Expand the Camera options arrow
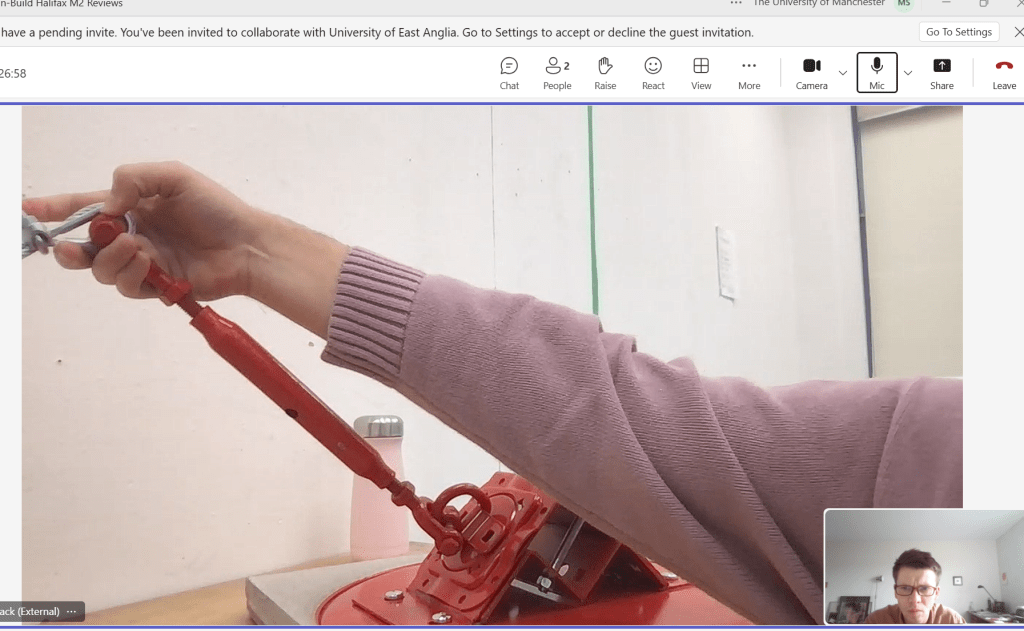Image resolution: width=1024 pixels, height=631 pixels. [843, 73]
